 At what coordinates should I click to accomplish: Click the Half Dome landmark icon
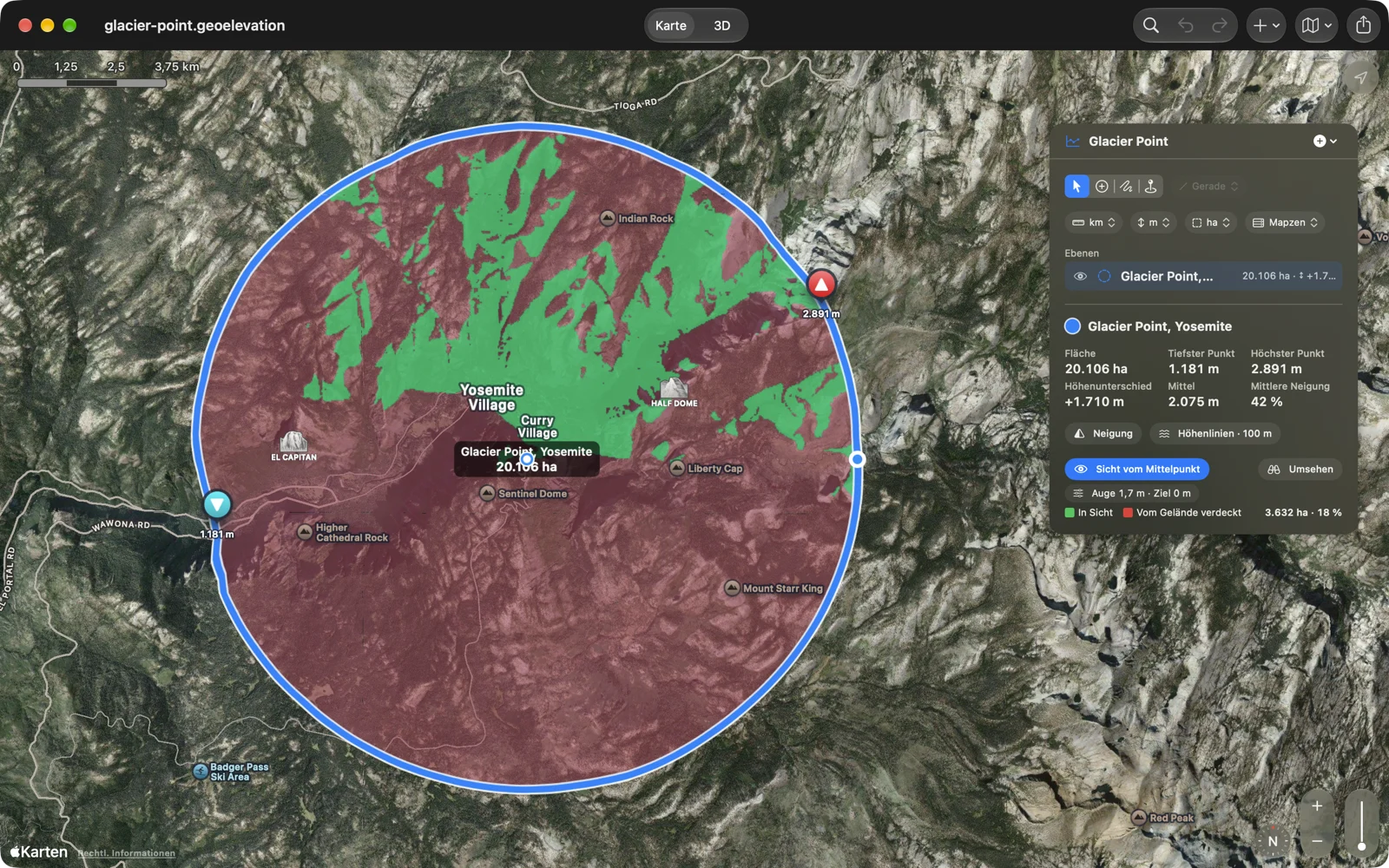click(674, 387)
